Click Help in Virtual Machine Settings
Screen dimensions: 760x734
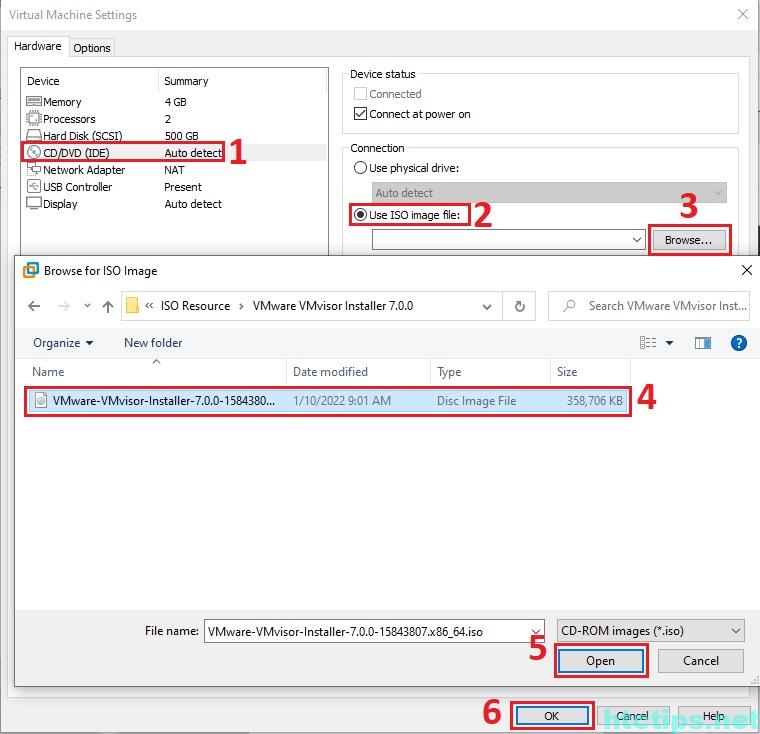point(713,716)
